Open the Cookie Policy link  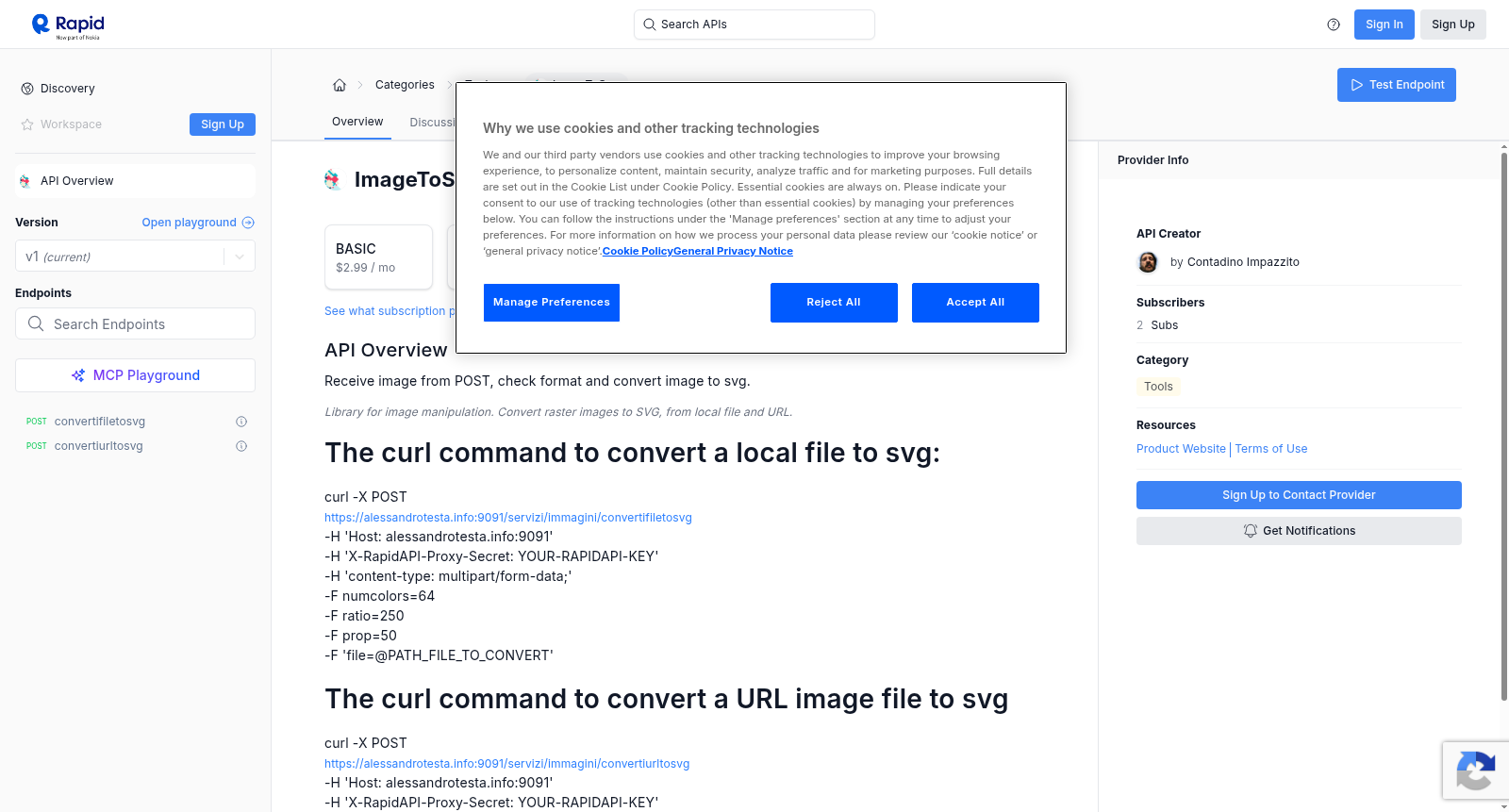[x=638, y=252]
